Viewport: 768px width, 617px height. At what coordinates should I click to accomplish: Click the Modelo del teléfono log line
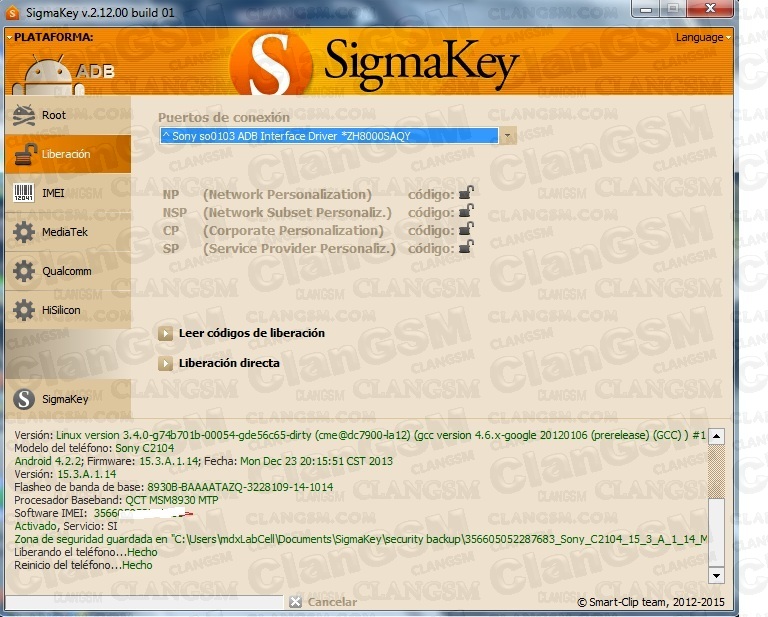pos(94,448)
